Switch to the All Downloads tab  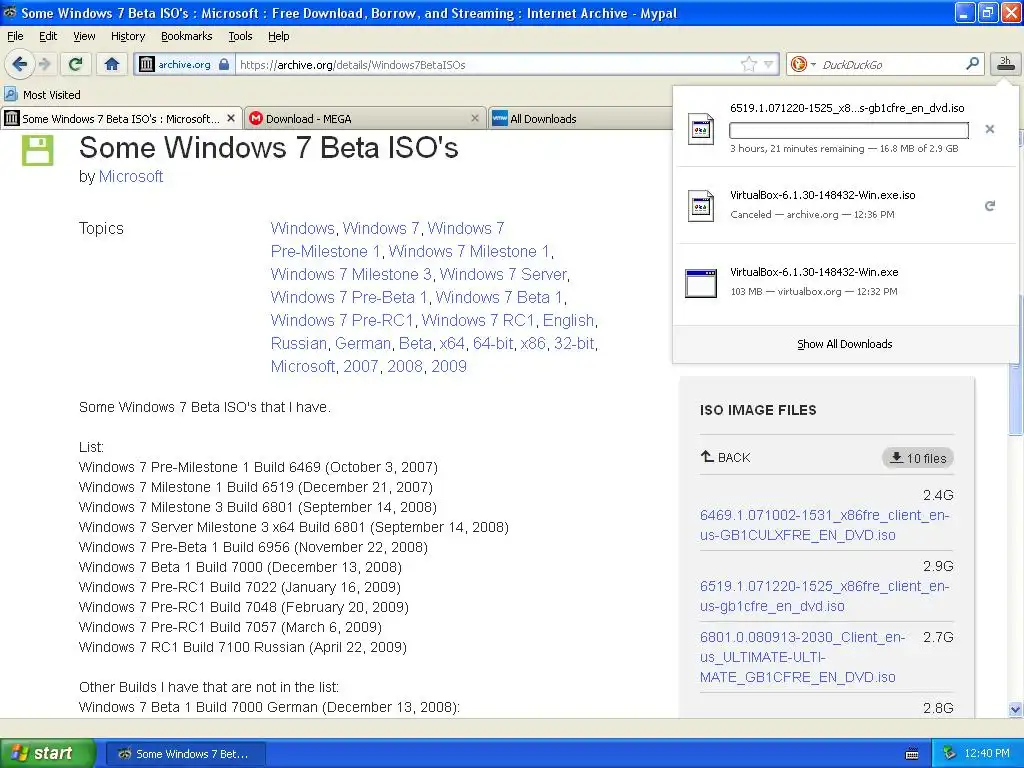click(x=581, y=118)
